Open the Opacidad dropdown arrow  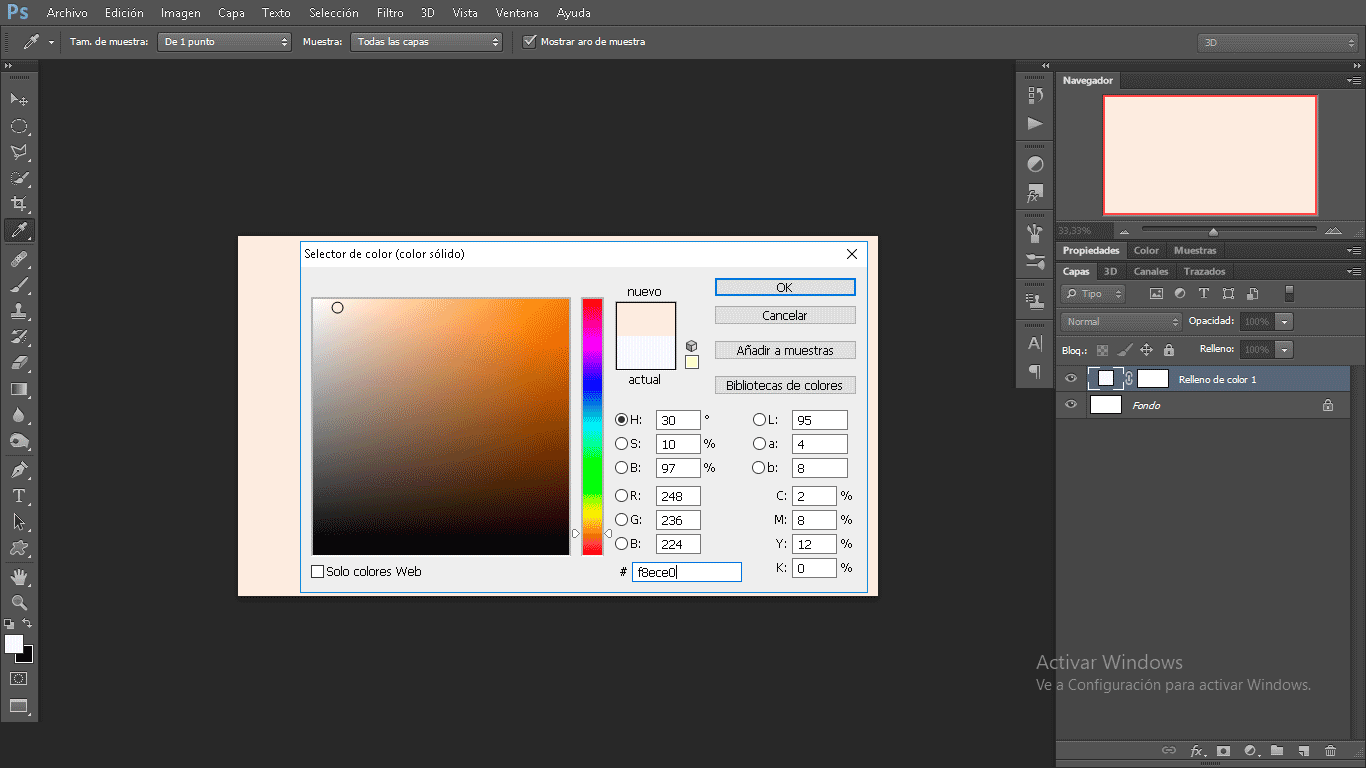click(x=1284, y=322)
